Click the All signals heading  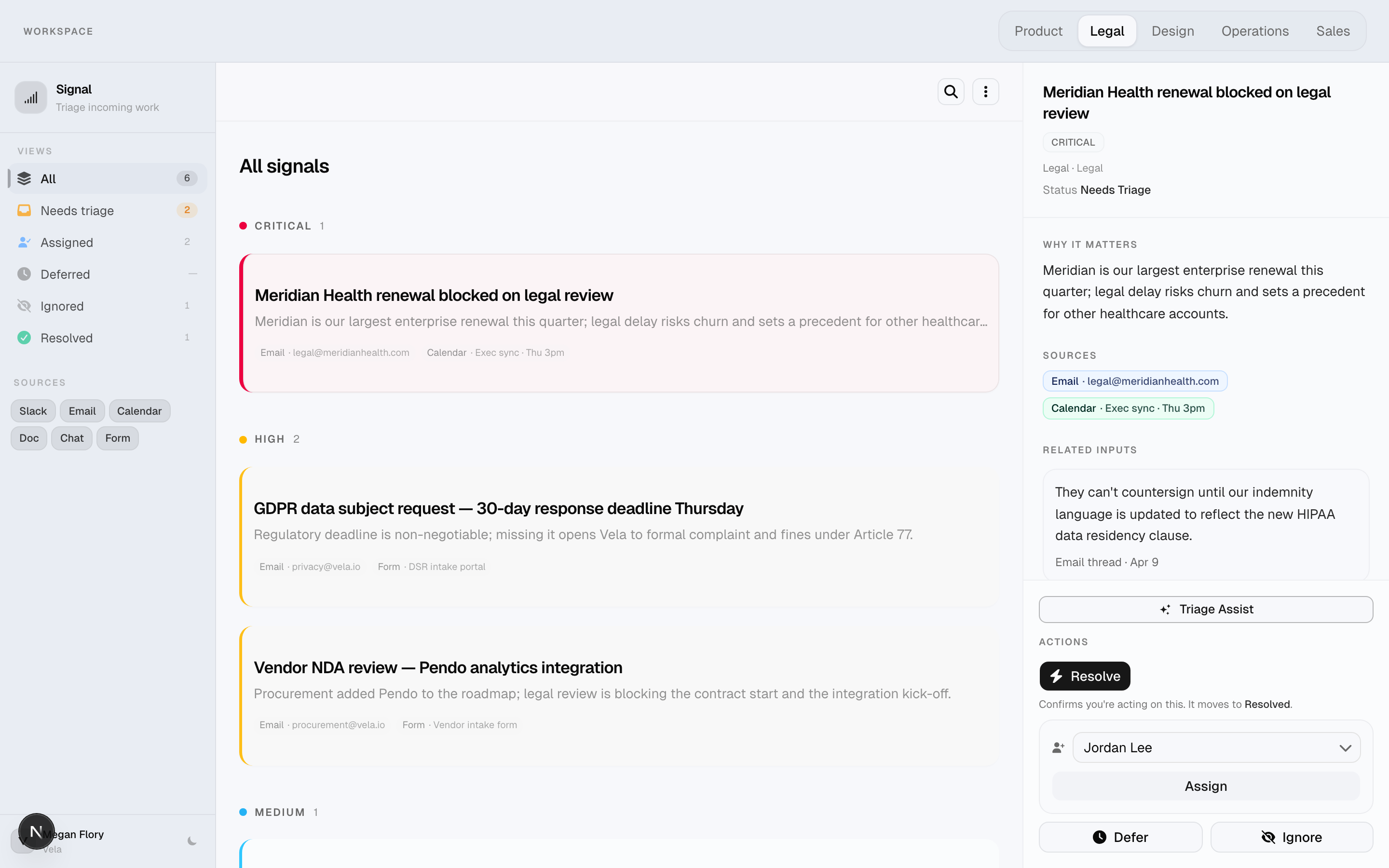pyautogui.click(x=284, y=166)
